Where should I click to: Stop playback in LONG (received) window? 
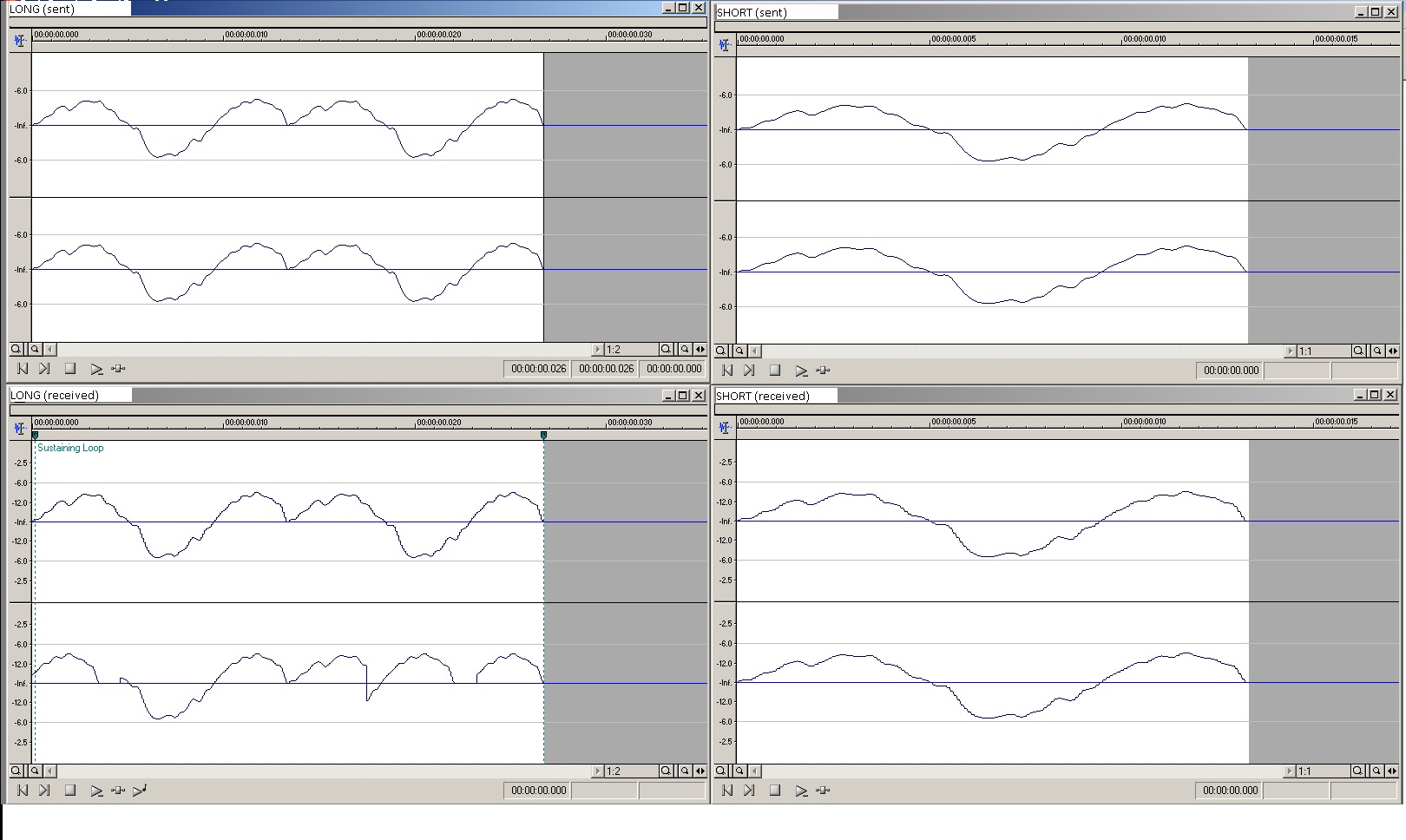[x=70, y=791]
